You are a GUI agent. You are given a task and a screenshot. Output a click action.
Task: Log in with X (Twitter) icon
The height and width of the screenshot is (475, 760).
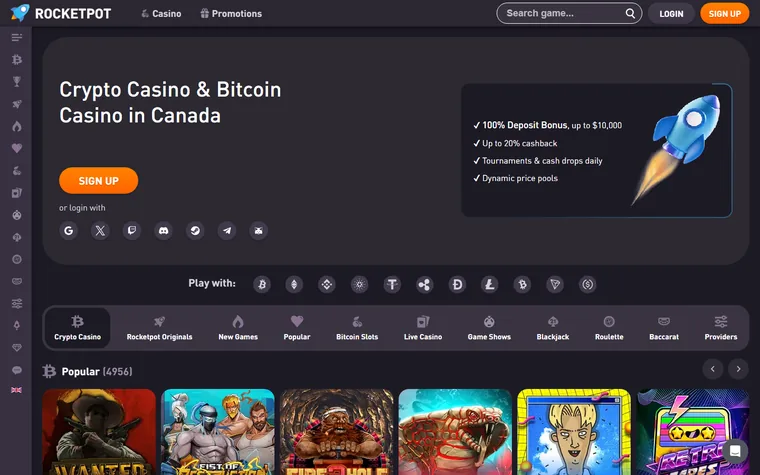100,231
